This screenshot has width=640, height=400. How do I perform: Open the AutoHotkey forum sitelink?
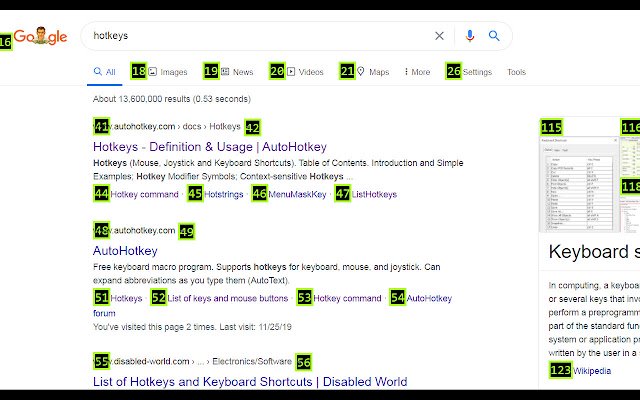pos(429,298)
